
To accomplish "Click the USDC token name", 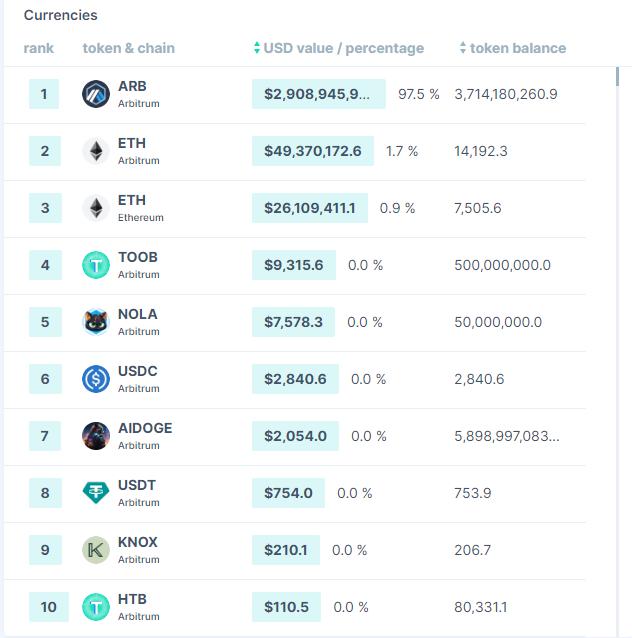I will pos(138,371).
